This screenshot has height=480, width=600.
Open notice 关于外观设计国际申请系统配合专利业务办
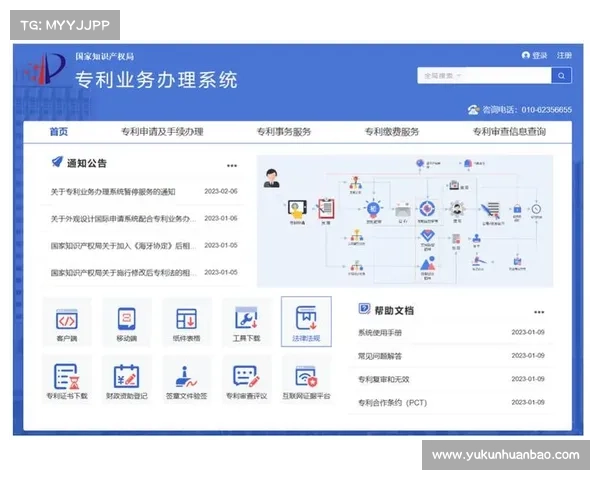(x=123, y=219)
